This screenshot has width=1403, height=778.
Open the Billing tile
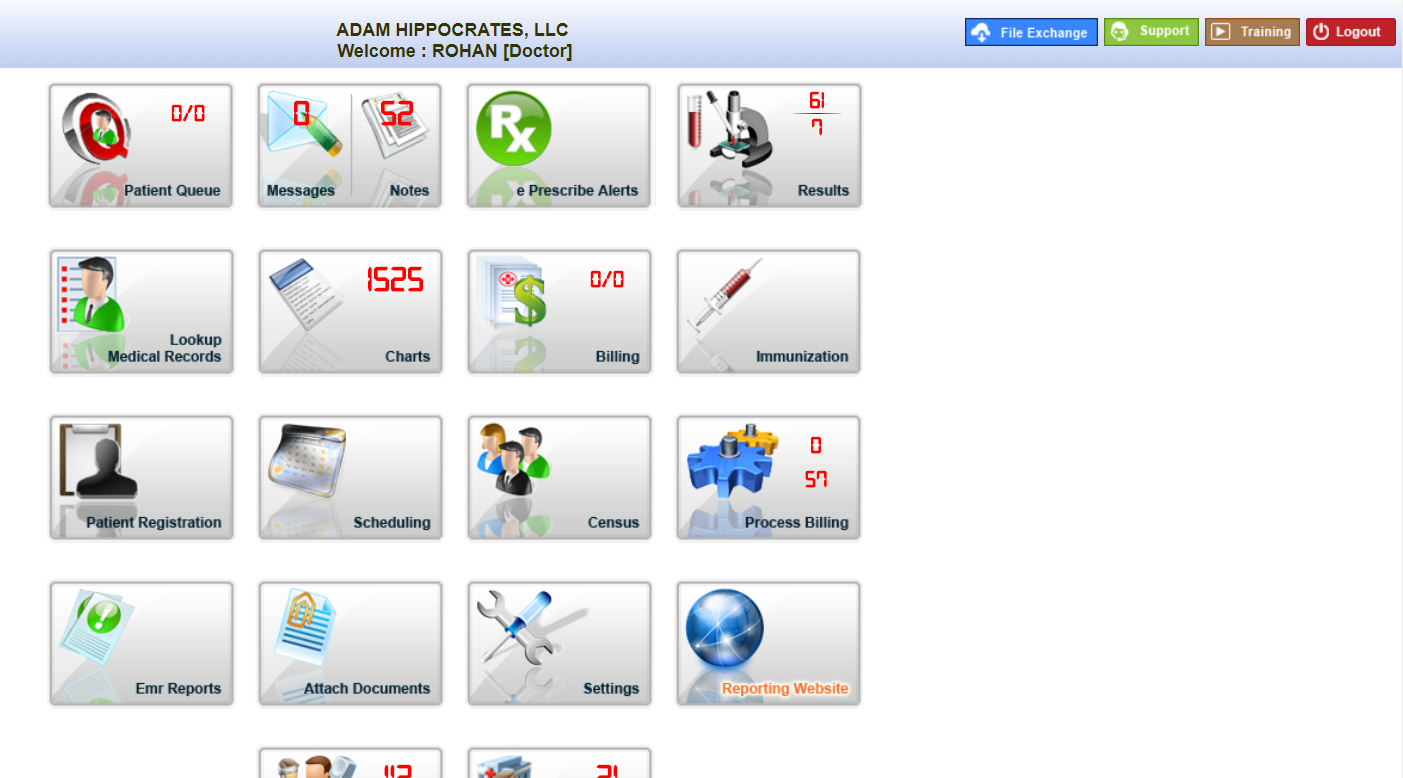click(x=559, y=312)
